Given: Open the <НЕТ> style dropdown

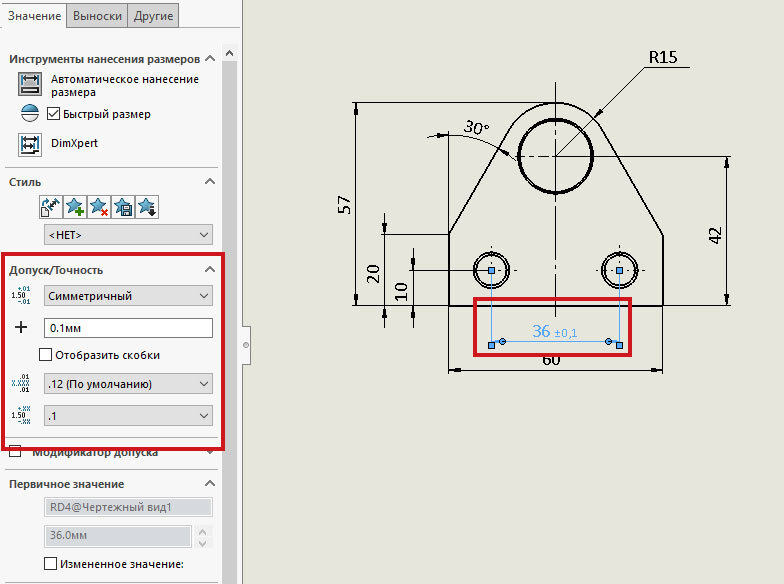Looking at the screenshot, I should pyautogui.click(x=128, y=234).
